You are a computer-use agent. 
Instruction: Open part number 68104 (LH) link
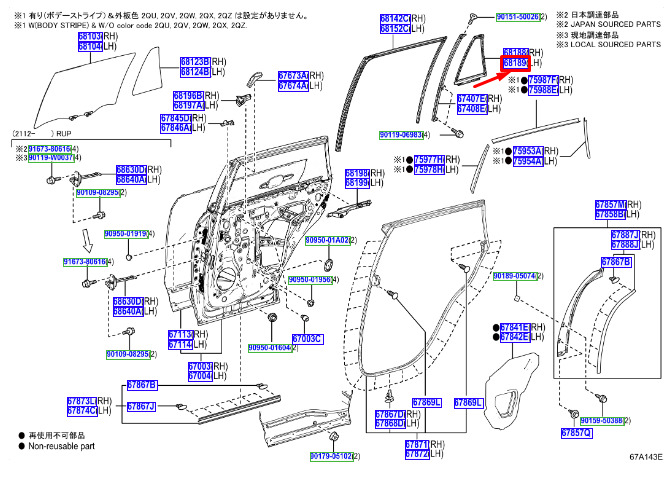click(x=90, y=46)
